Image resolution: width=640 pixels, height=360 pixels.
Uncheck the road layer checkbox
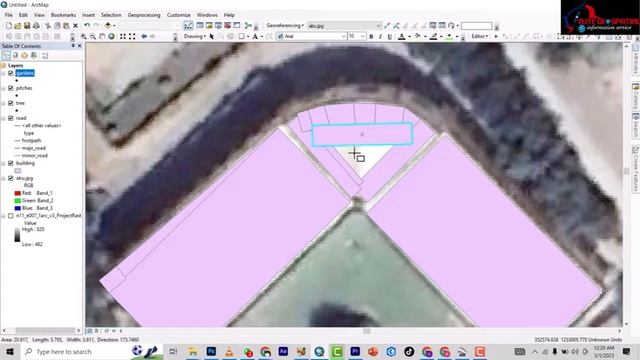(11, 118)
